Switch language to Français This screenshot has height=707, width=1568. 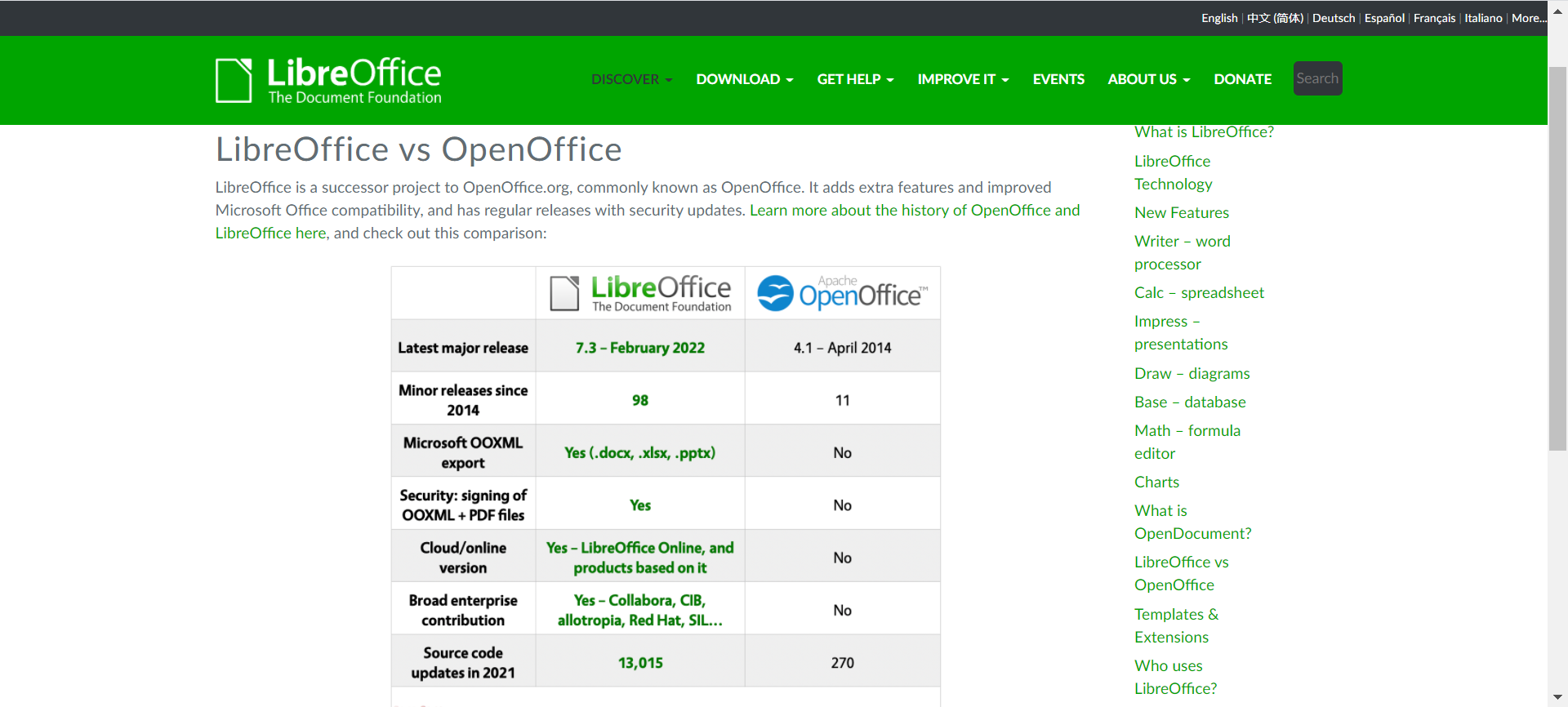pos(1434,18)
